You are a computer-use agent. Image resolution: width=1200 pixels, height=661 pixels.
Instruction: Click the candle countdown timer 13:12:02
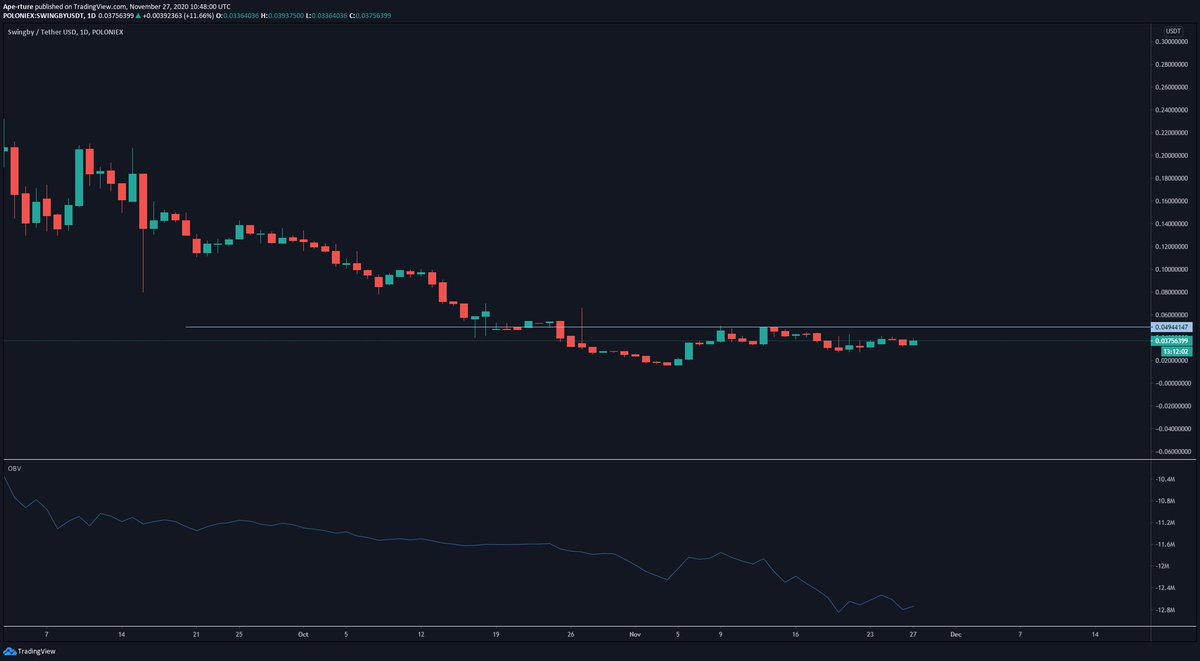(1176, 352)
